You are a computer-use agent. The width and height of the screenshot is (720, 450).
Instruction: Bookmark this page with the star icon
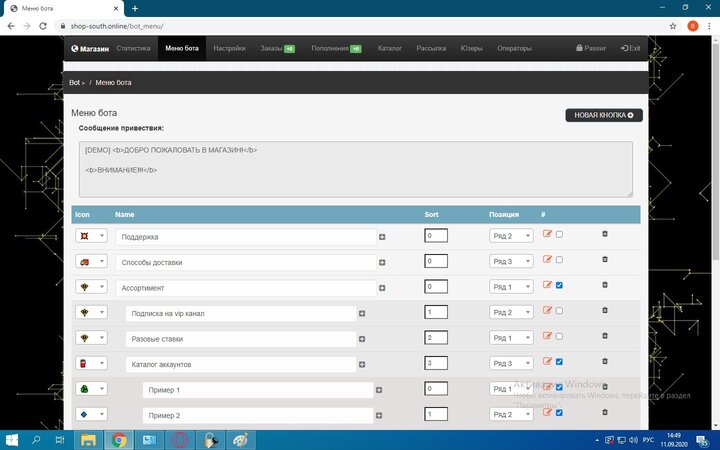[672, 26]
